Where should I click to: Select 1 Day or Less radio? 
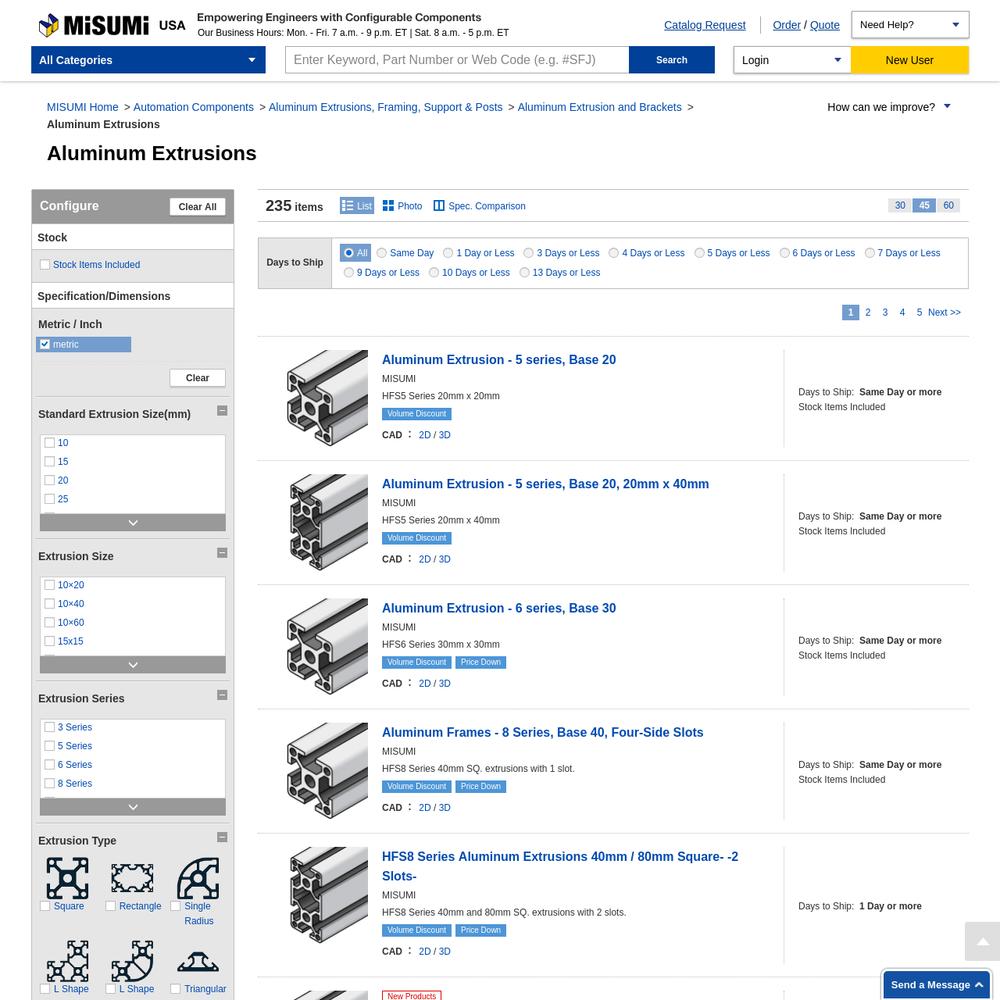point(448,253)
